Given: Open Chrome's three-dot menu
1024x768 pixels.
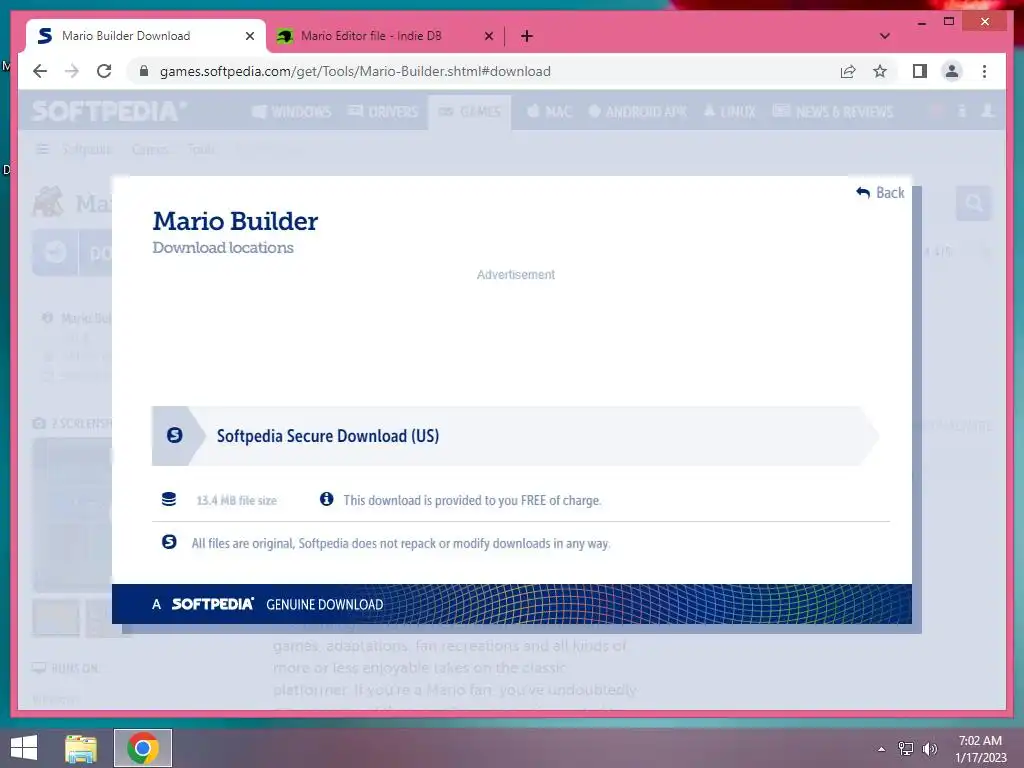Looking at the screenshot, I should pos(984,71).
